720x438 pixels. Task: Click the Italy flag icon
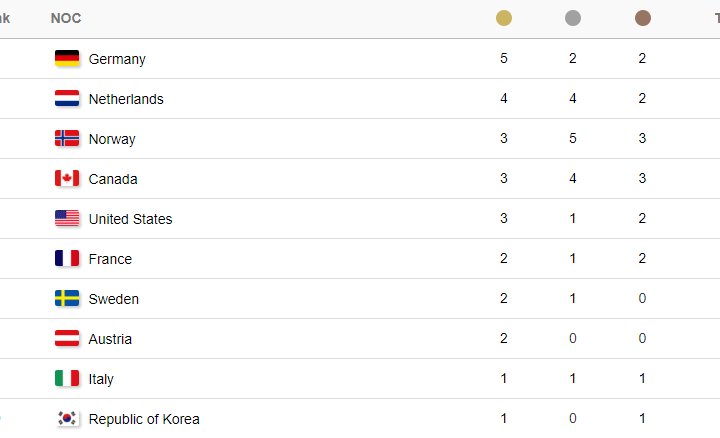pos(67,378)
